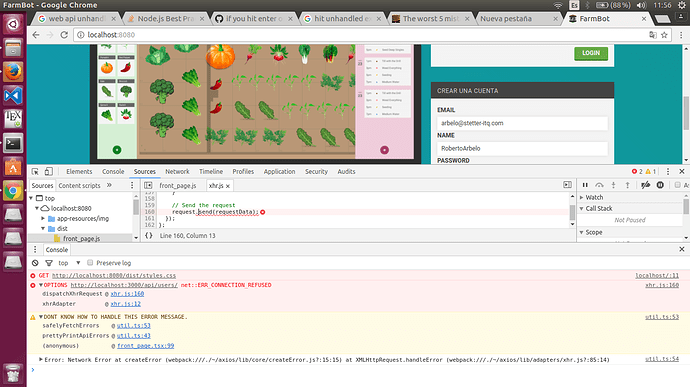Click the EMAIL input field
Screen dimensions: 690x387
click(x=522, y=123)
